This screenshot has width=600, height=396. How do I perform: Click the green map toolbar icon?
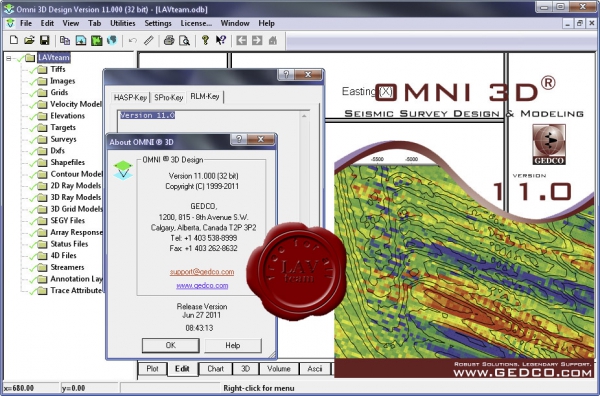[x=96, y=40]
